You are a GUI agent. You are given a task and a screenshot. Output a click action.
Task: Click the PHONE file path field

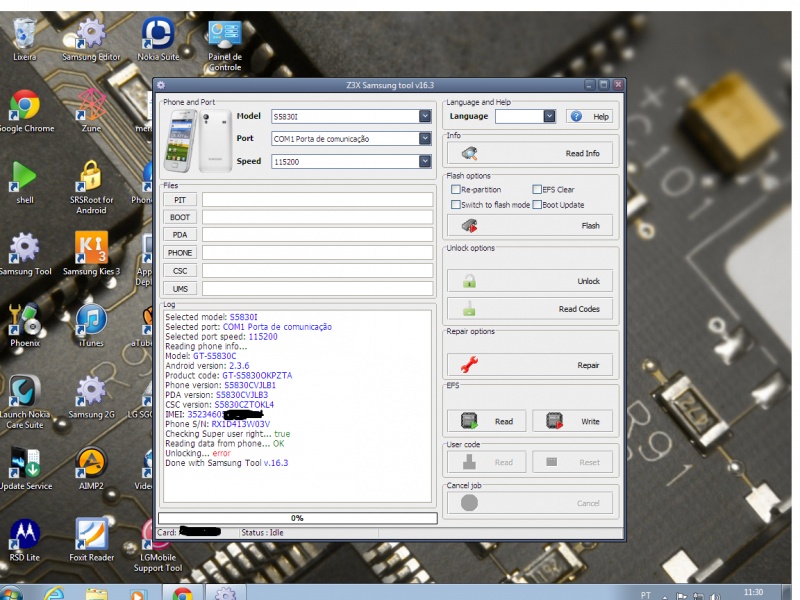click(x=317, y=253)
